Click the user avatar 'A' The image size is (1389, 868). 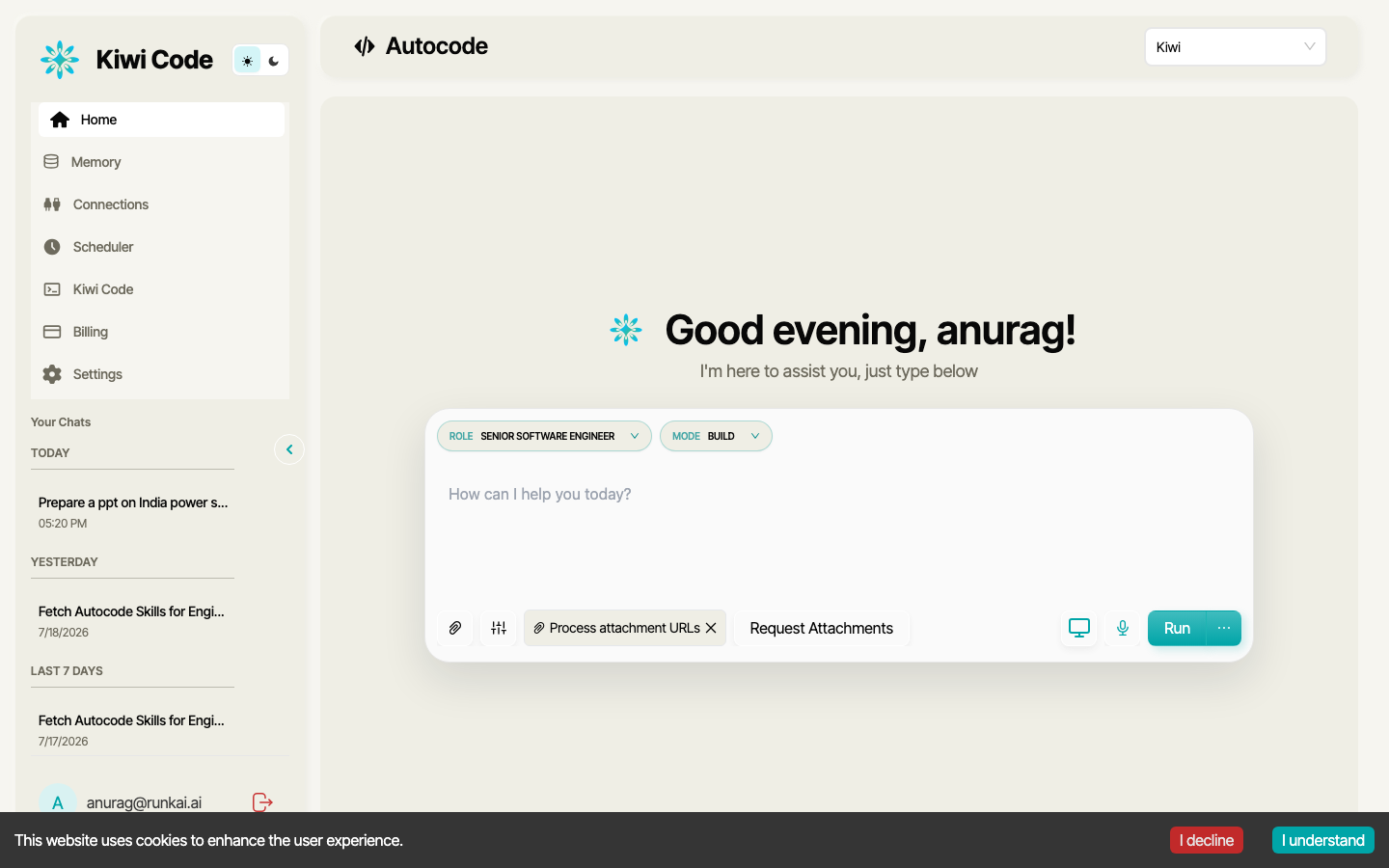point(58,802)
